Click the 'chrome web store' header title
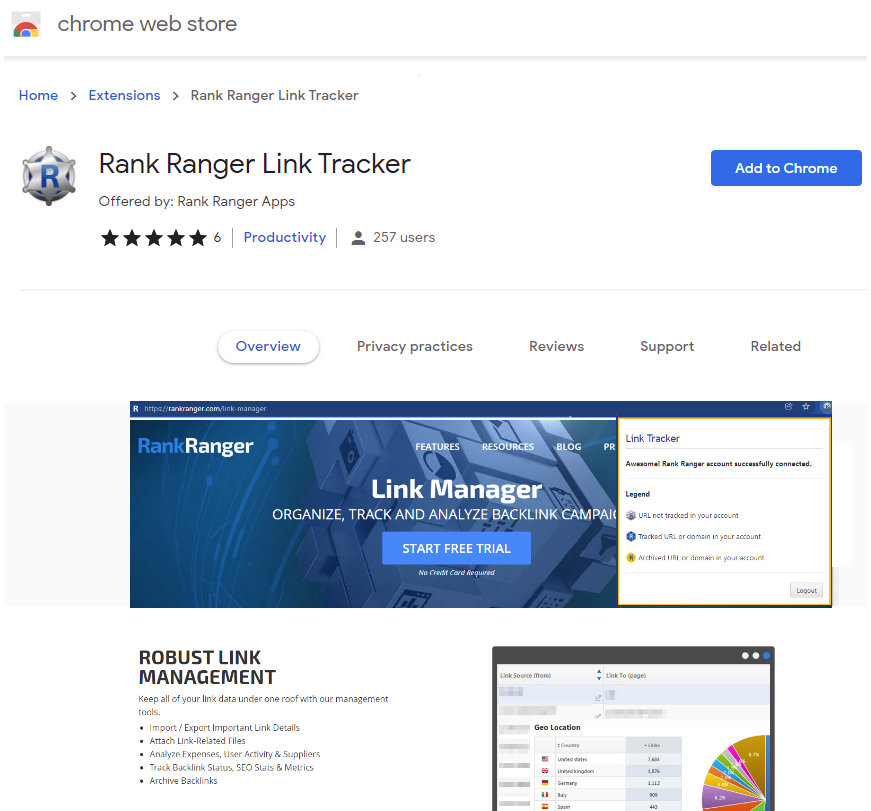The image size is (871, 811). [147, 24]
